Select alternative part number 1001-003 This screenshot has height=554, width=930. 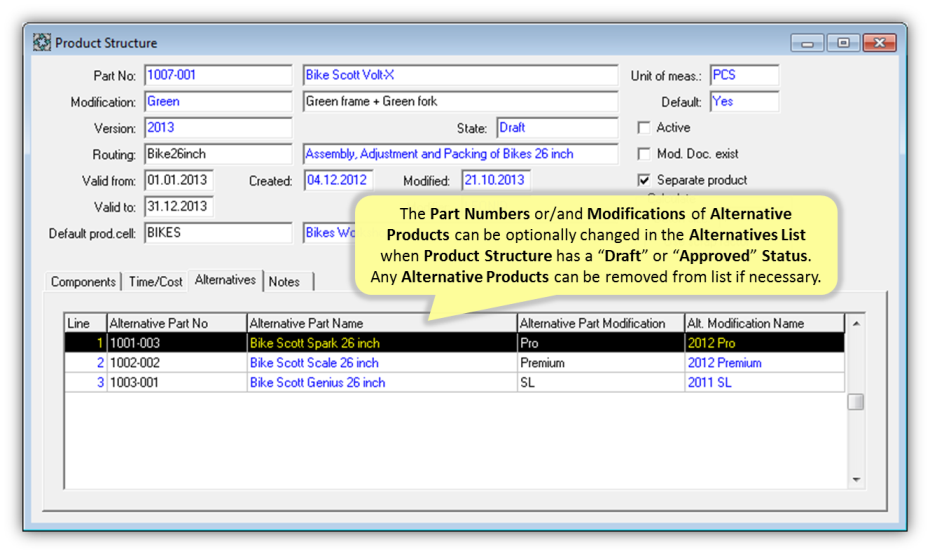point(177,343)
